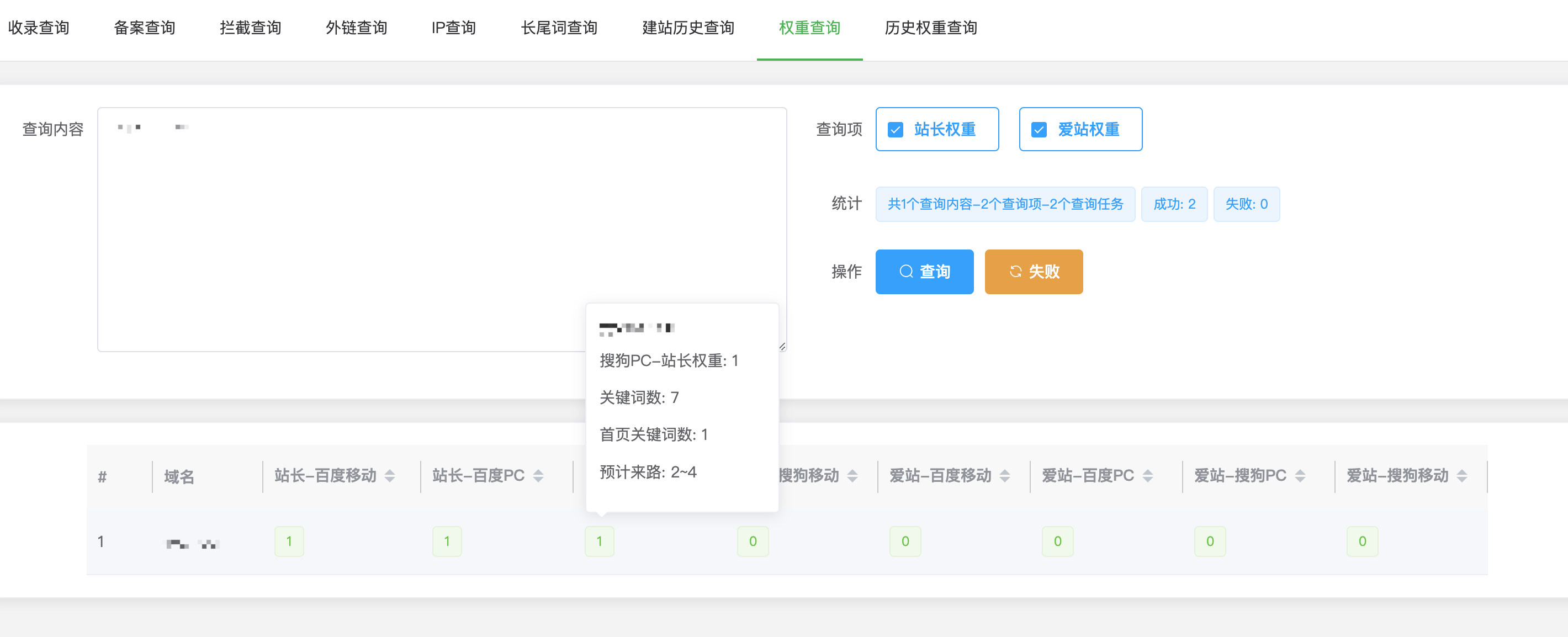The height and width of the screenshot is (637, 1568).
Task: Click the textarea resize handle
Action: 782,347
